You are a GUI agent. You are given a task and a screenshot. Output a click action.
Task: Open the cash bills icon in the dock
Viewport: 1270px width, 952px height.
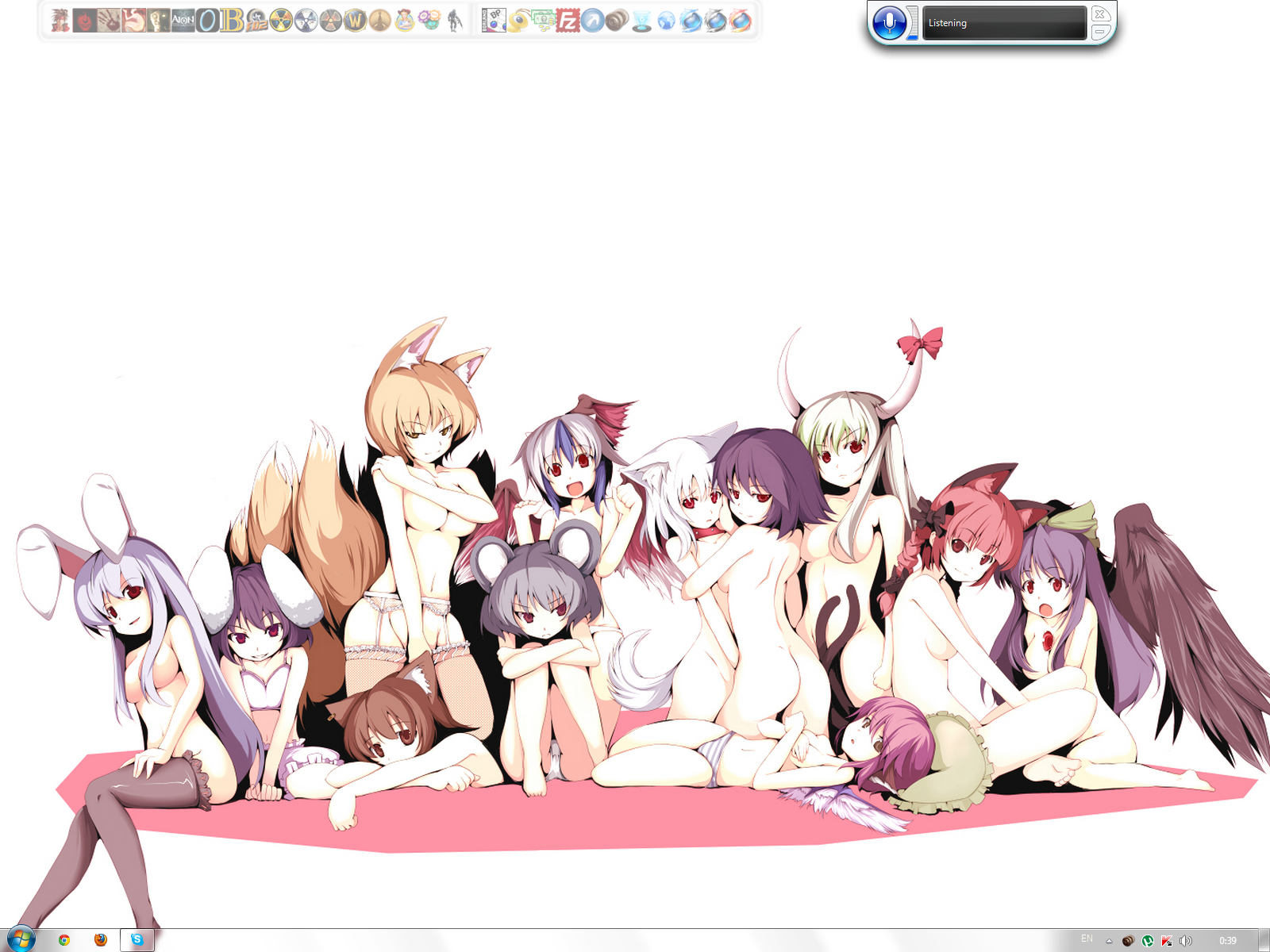click(x=544, y=21)
